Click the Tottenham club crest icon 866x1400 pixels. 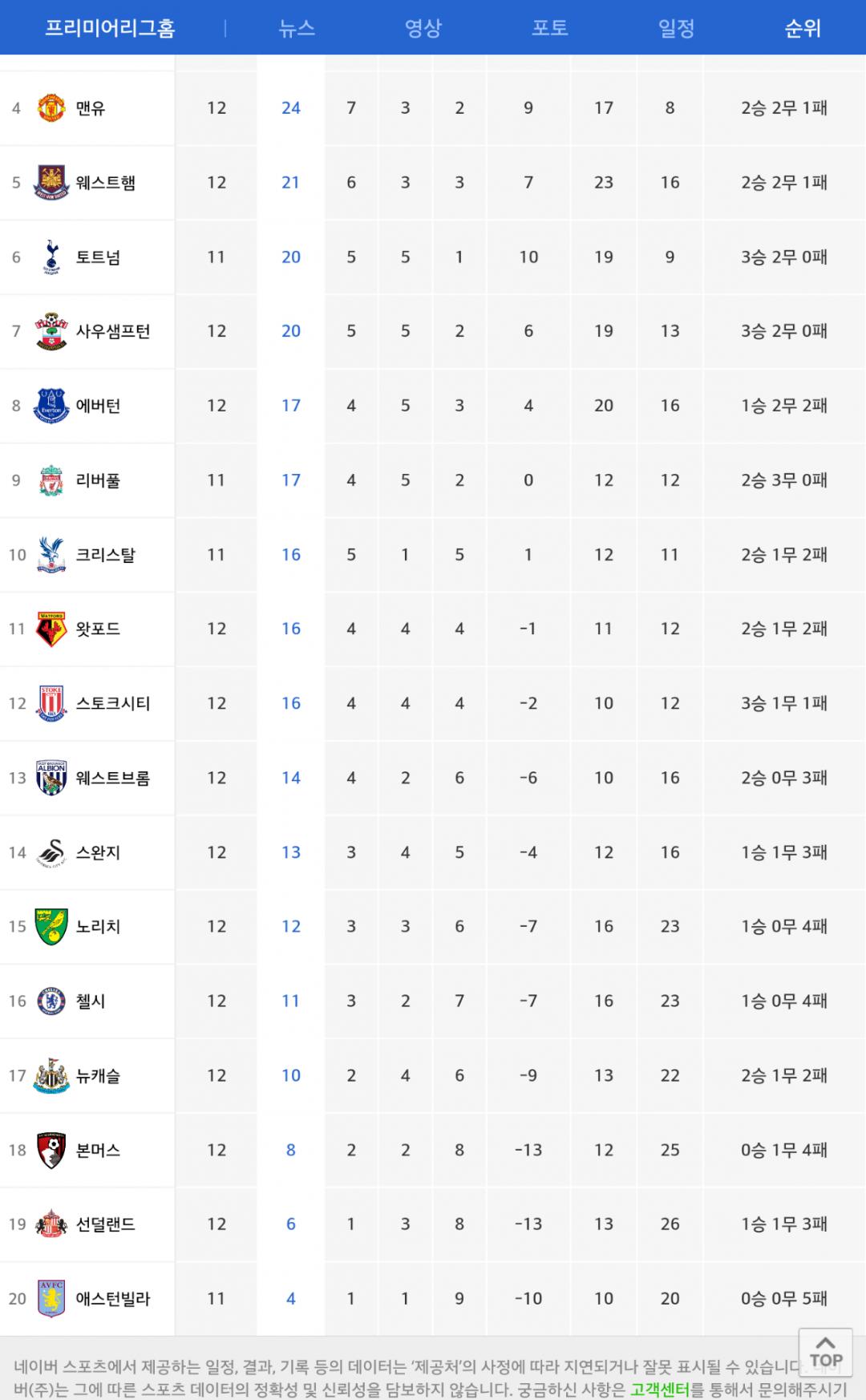pos(51,257)
